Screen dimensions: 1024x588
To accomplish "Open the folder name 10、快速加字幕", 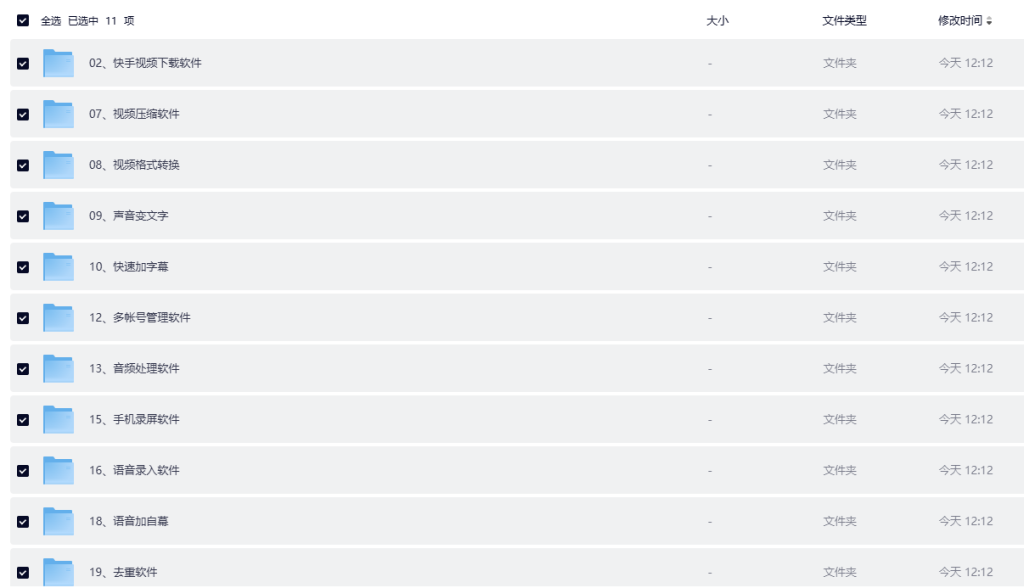I will click(x=128, y=267).
